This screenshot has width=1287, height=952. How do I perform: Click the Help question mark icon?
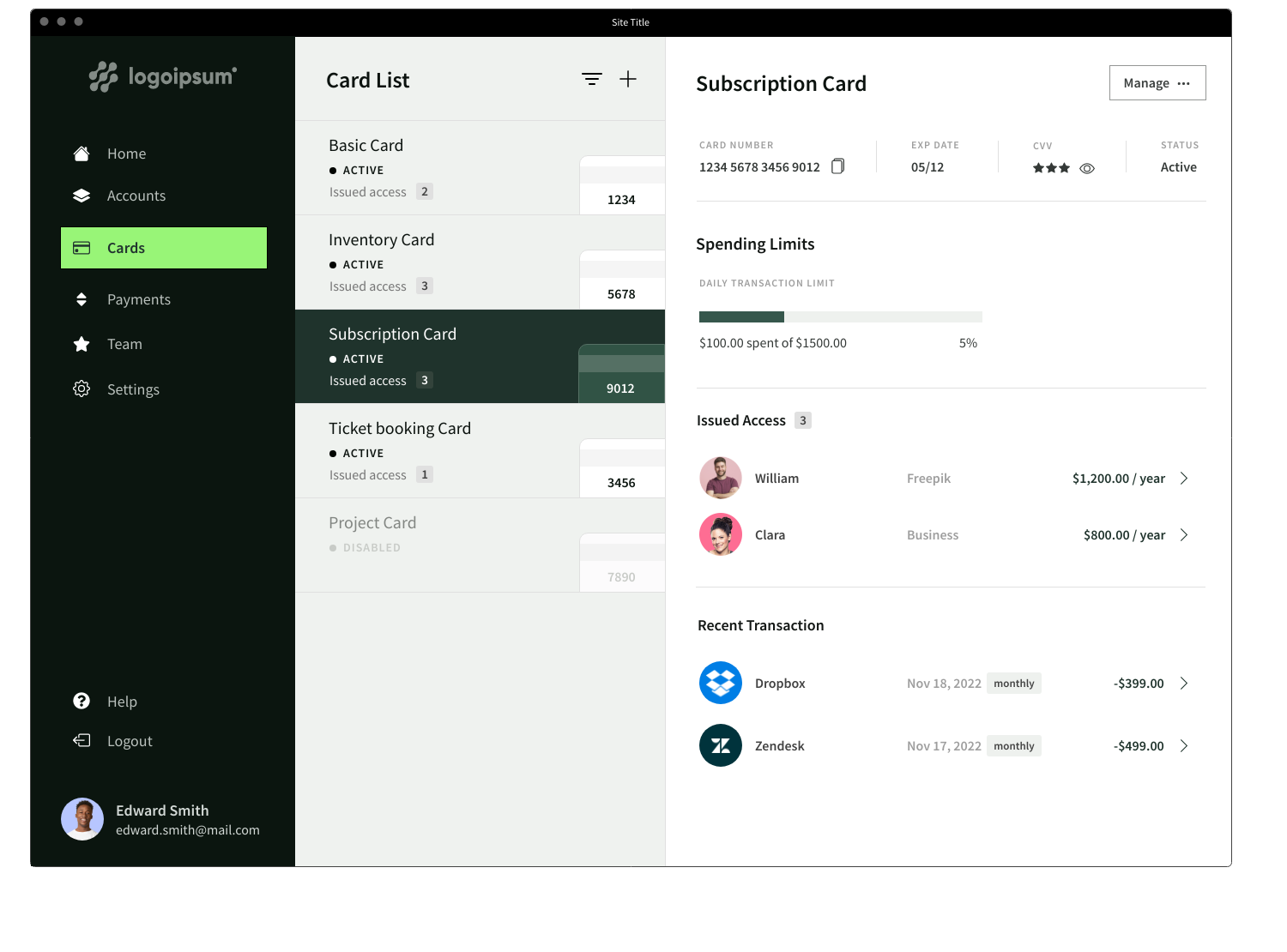coord(82,701)
